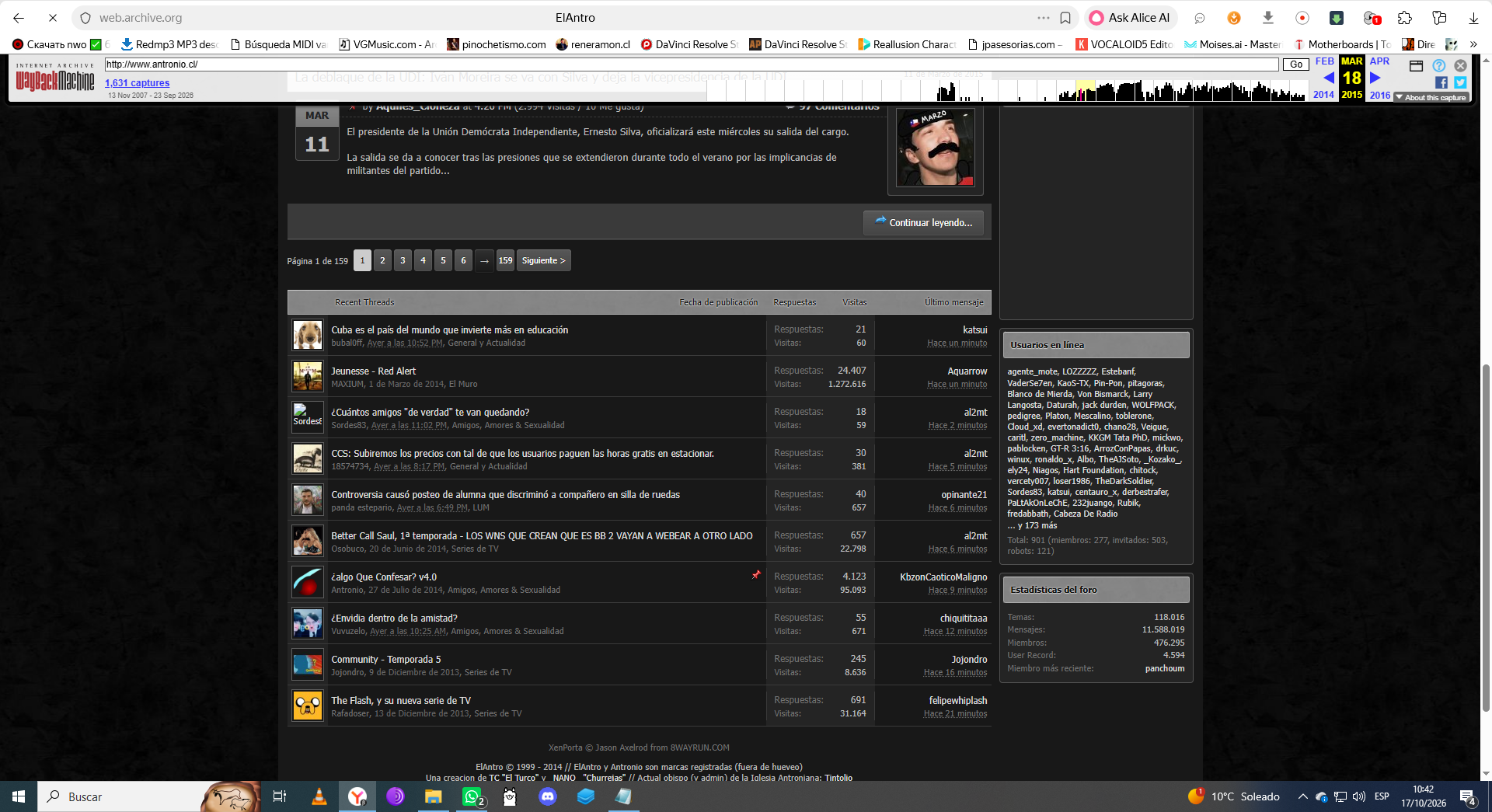The height and width of the screenshot is (812, 1492).
Task: Share capture on Facebook icon
Action: coord(1441,82)
